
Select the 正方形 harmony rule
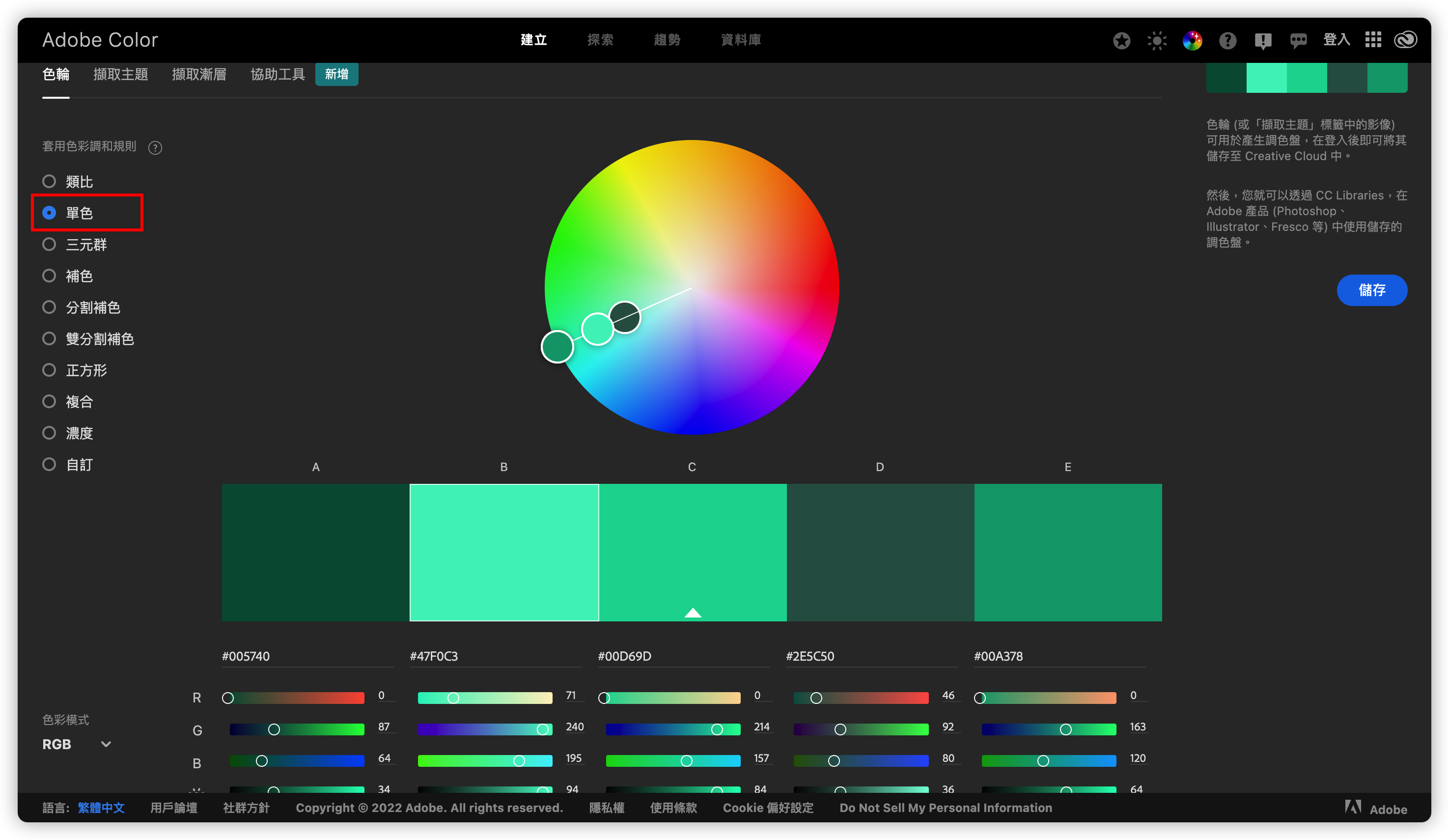(75, 370)
